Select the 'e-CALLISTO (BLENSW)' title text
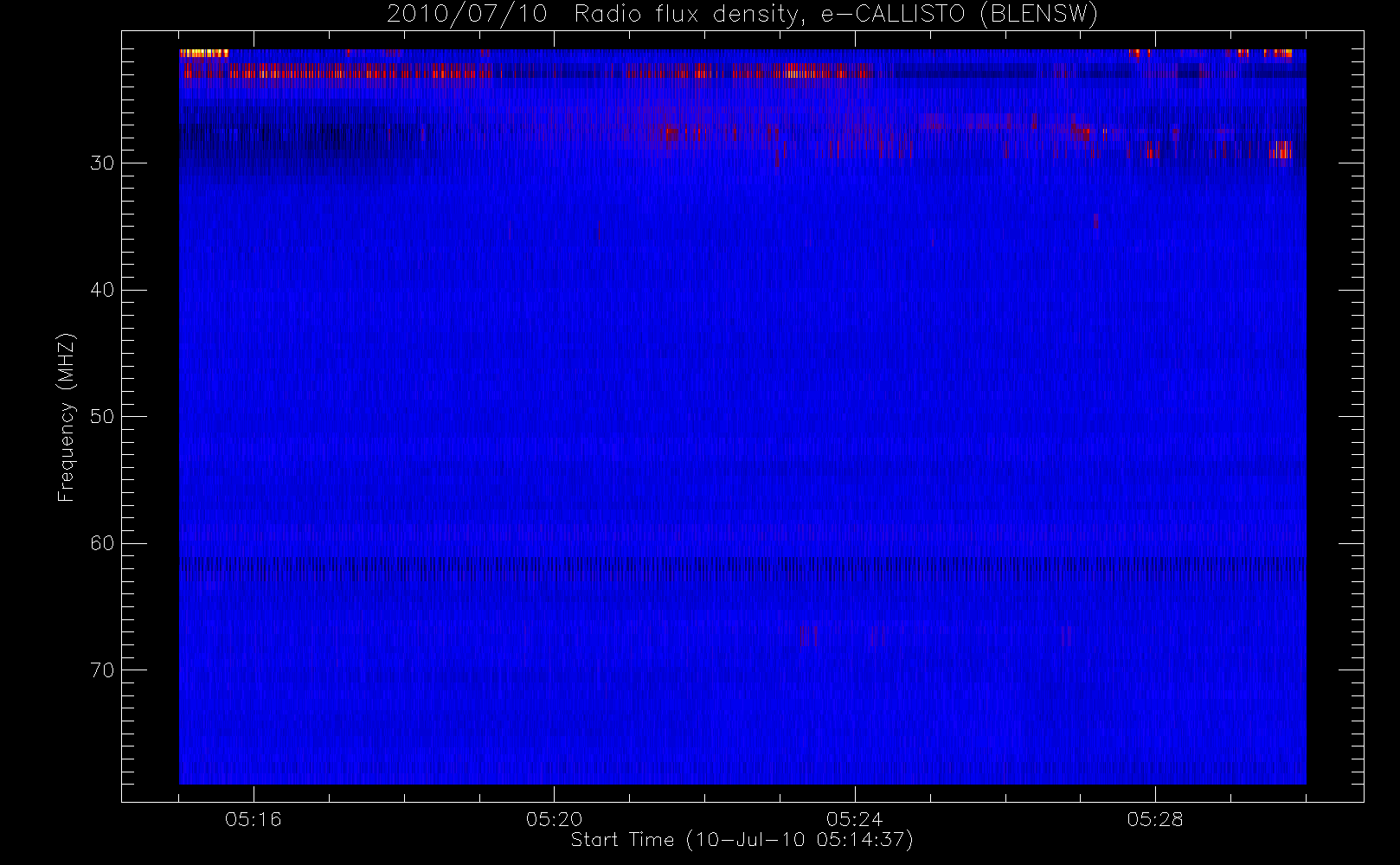1400x865 pixels. tap(959, 15)
